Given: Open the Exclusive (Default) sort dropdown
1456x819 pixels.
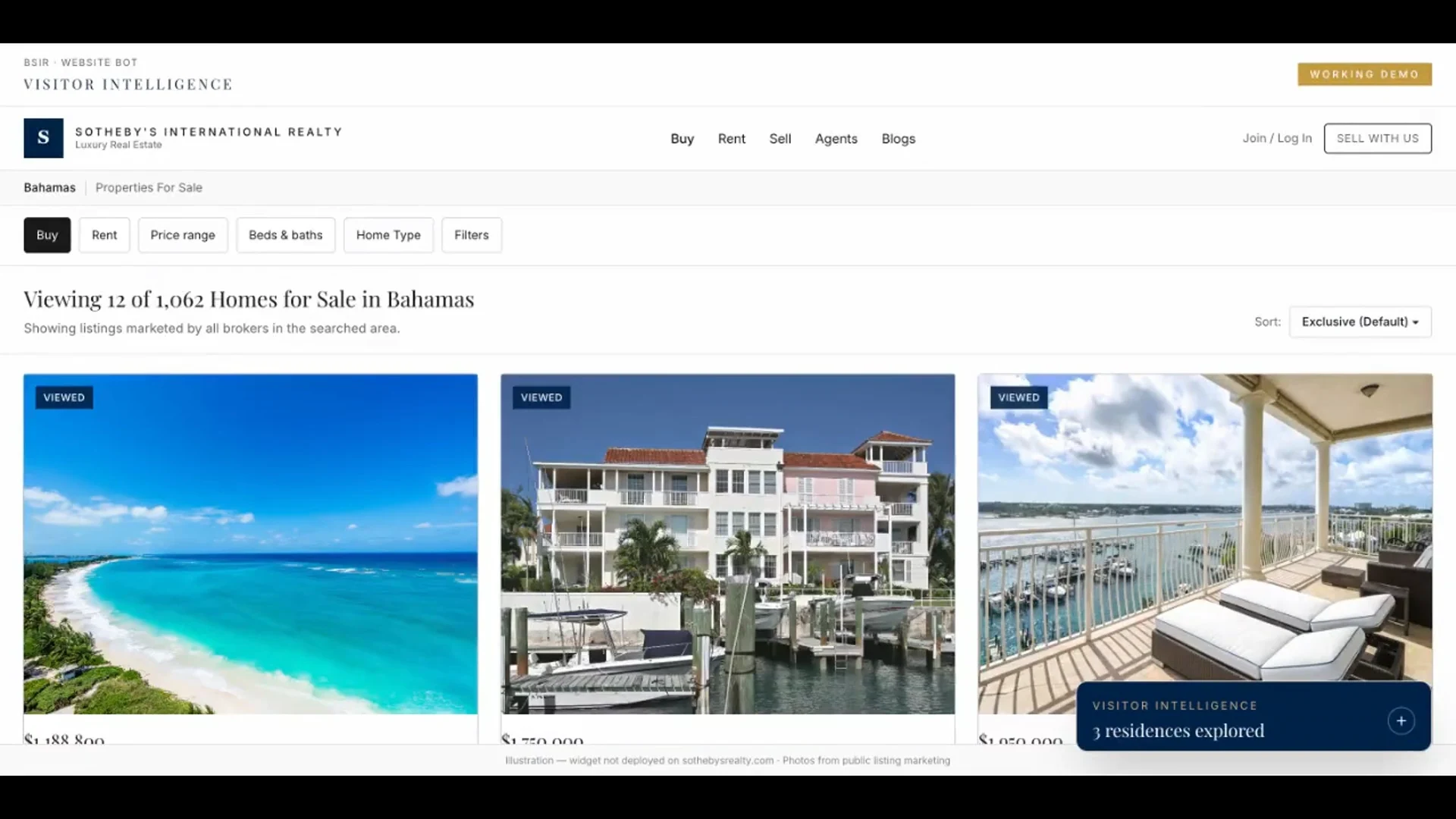Looking at the screenshot, I should 1360,322.
